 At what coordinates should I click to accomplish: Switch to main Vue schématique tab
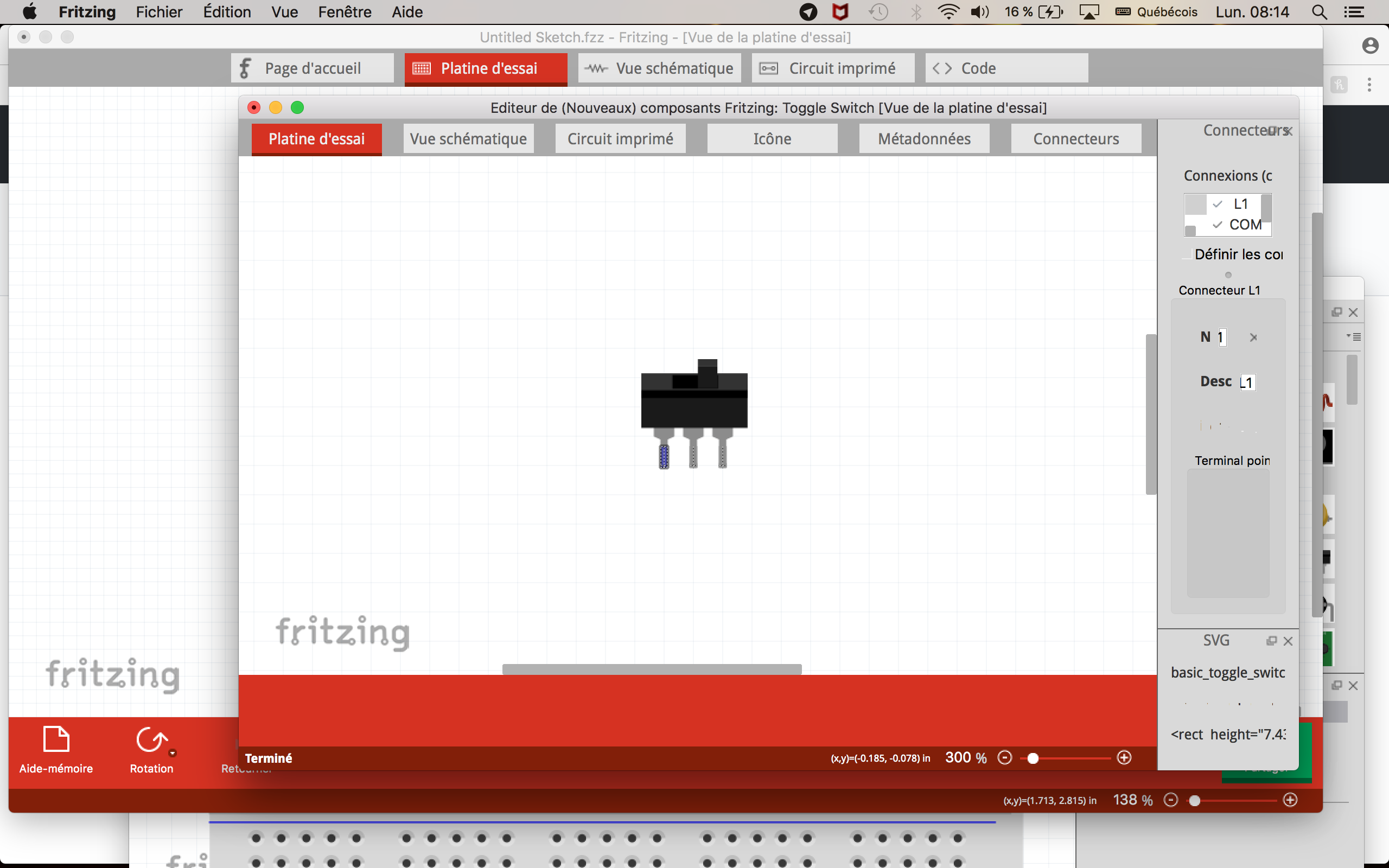tap(659, 68)
